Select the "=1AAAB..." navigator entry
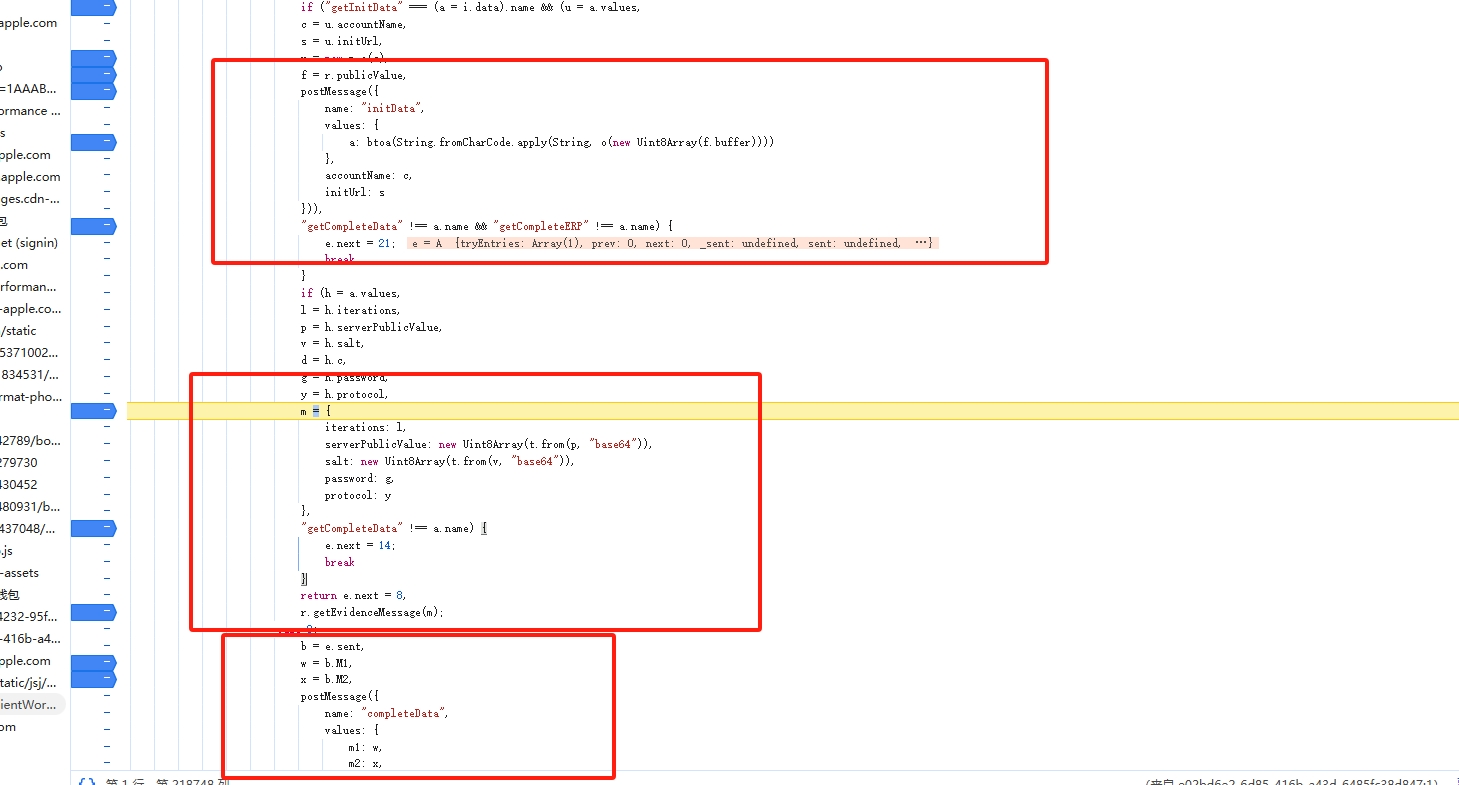This screenshot has width=1459, height=785. click(x=29, y=89)
